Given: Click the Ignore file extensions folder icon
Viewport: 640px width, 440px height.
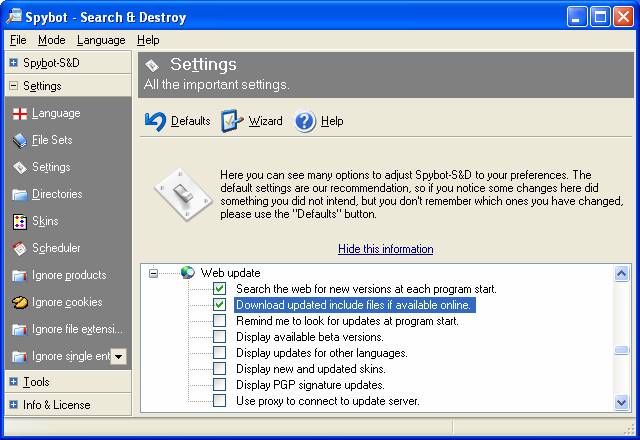Looking at the screenshot, I should pyautogui.click(x=20, y=329).
